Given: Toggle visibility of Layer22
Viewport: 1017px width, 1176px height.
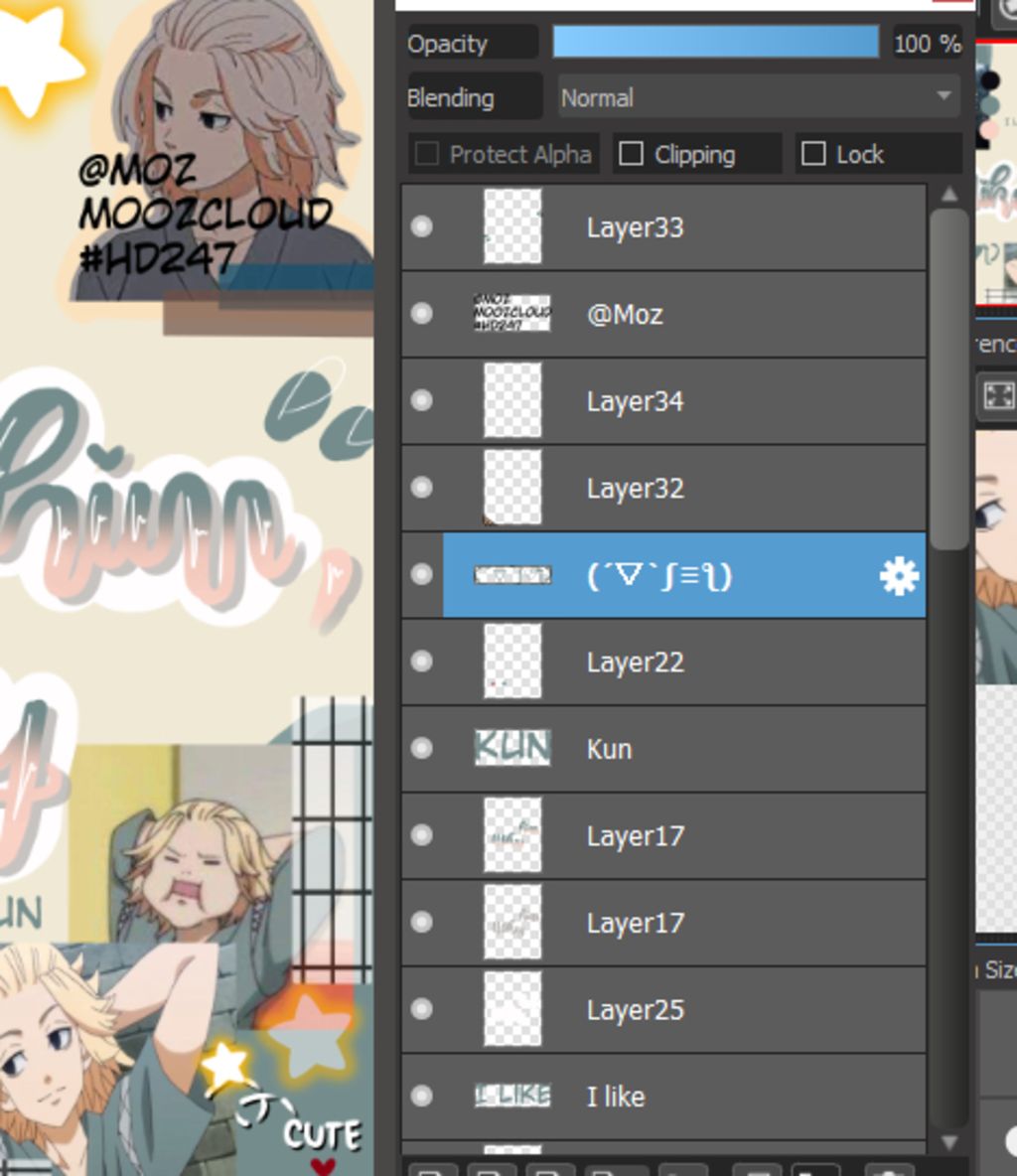Looking at the screenshot, I should tap(422, 661).
